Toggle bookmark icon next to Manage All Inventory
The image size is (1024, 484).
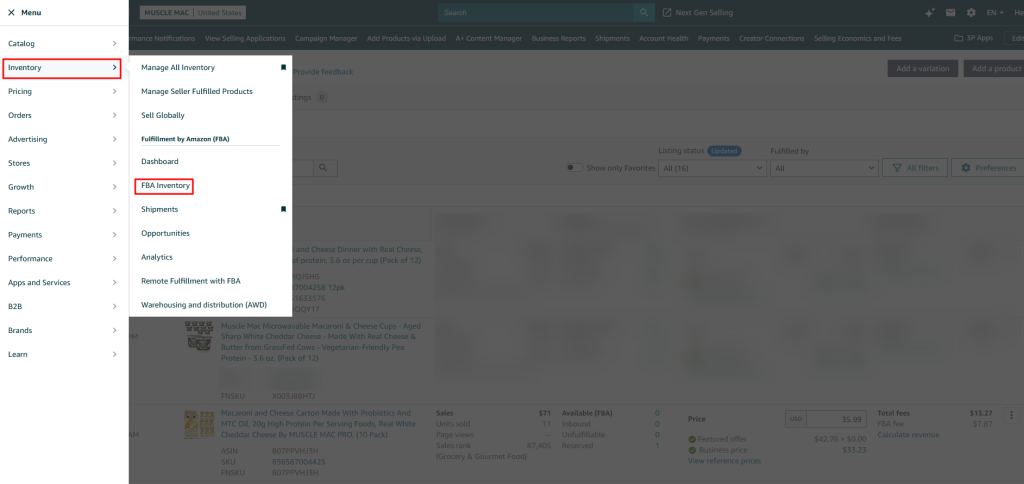coord(283,68)
